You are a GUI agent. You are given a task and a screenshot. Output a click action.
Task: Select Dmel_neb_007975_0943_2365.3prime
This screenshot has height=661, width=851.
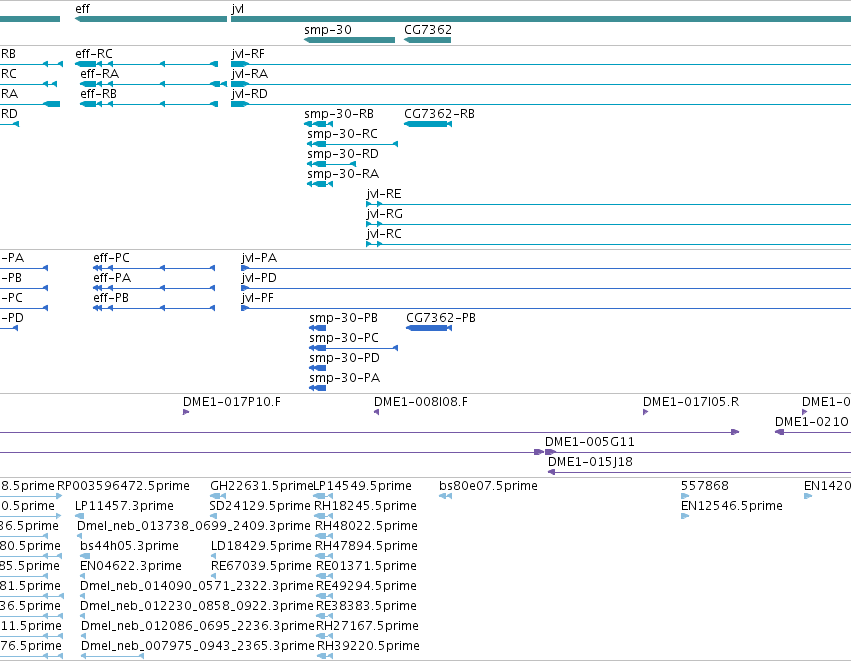(112, 656)
